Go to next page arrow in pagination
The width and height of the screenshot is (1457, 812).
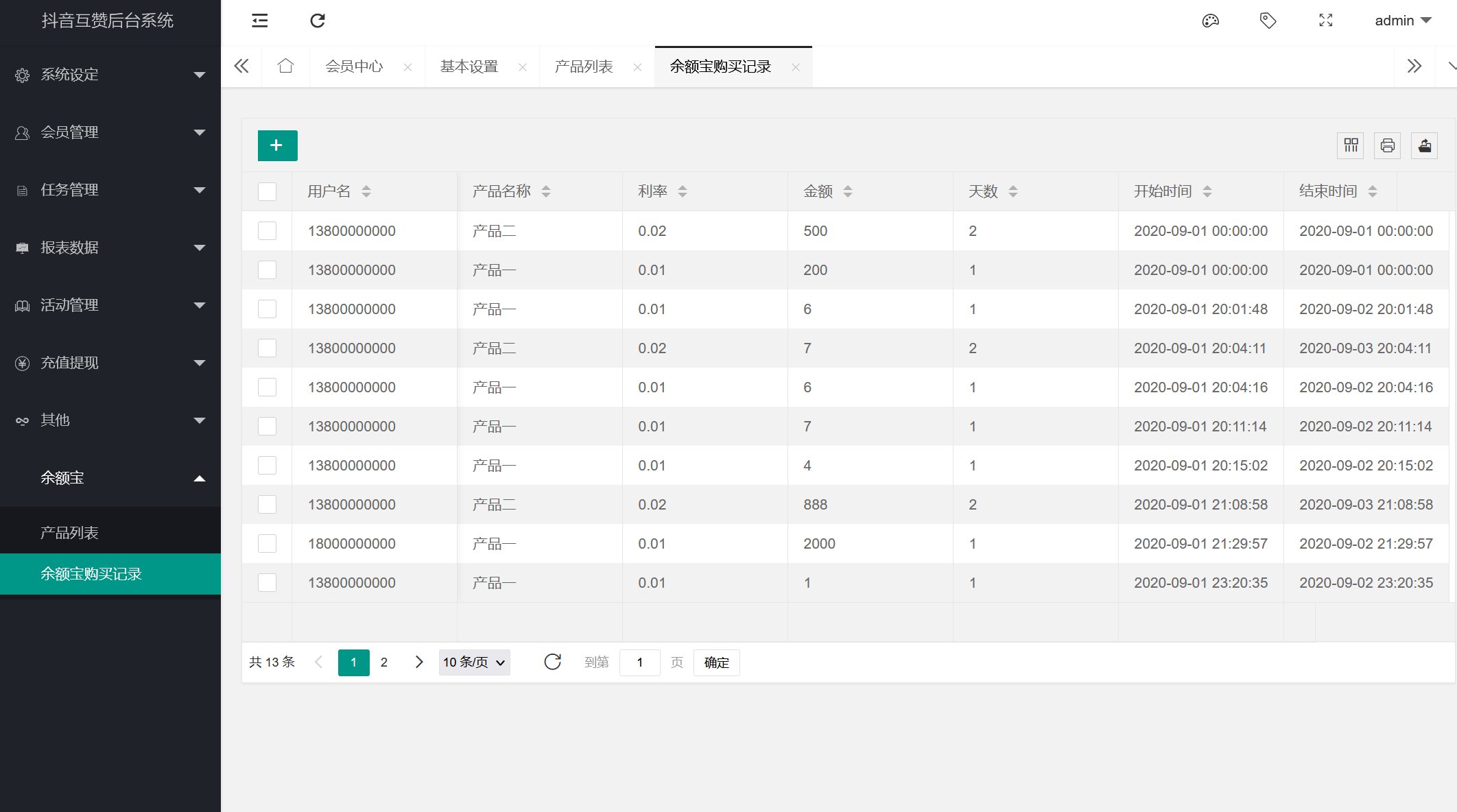click(419, 662)
